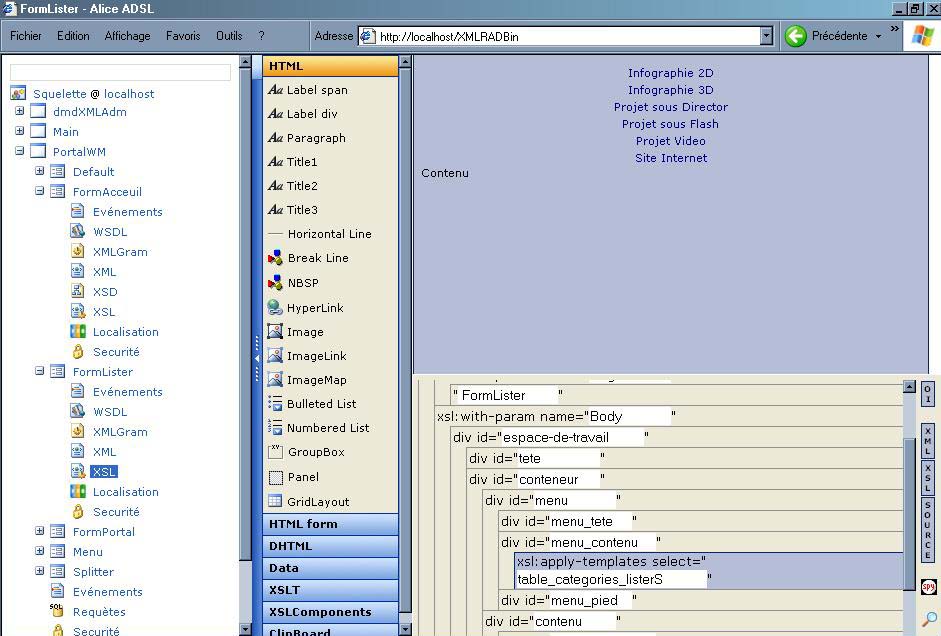The width and height of the screenshot is (941, 636).
Task: Switch to the vertical SOURCE tab
Action: click(928, 530)
